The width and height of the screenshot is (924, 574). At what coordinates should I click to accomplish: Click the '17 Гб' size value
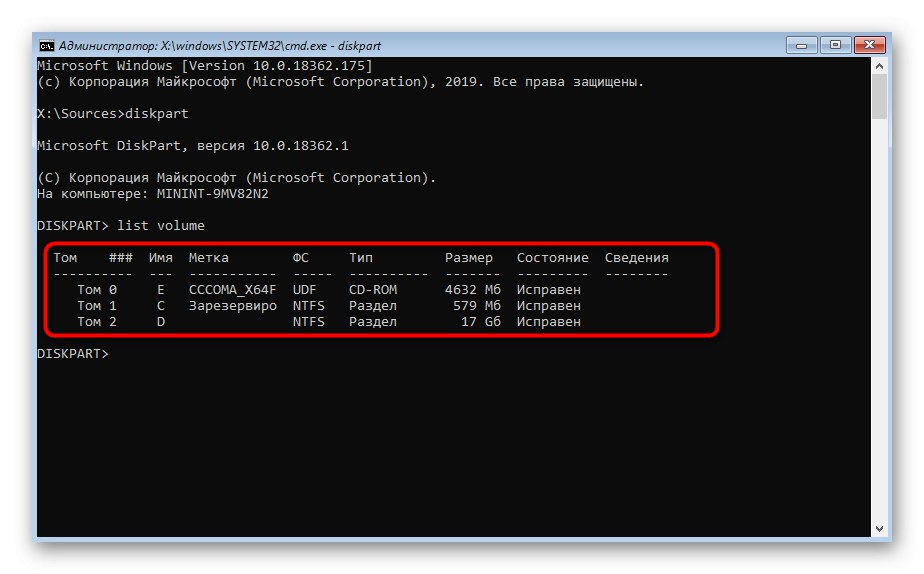481,322
